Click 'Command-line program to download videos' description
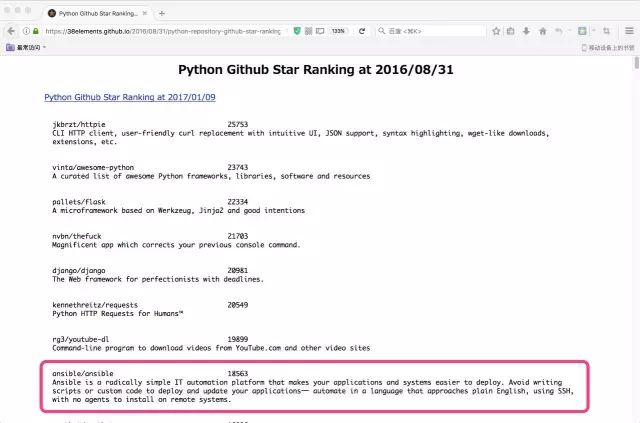Screen dimensions: 640x423 pos(211,348)
